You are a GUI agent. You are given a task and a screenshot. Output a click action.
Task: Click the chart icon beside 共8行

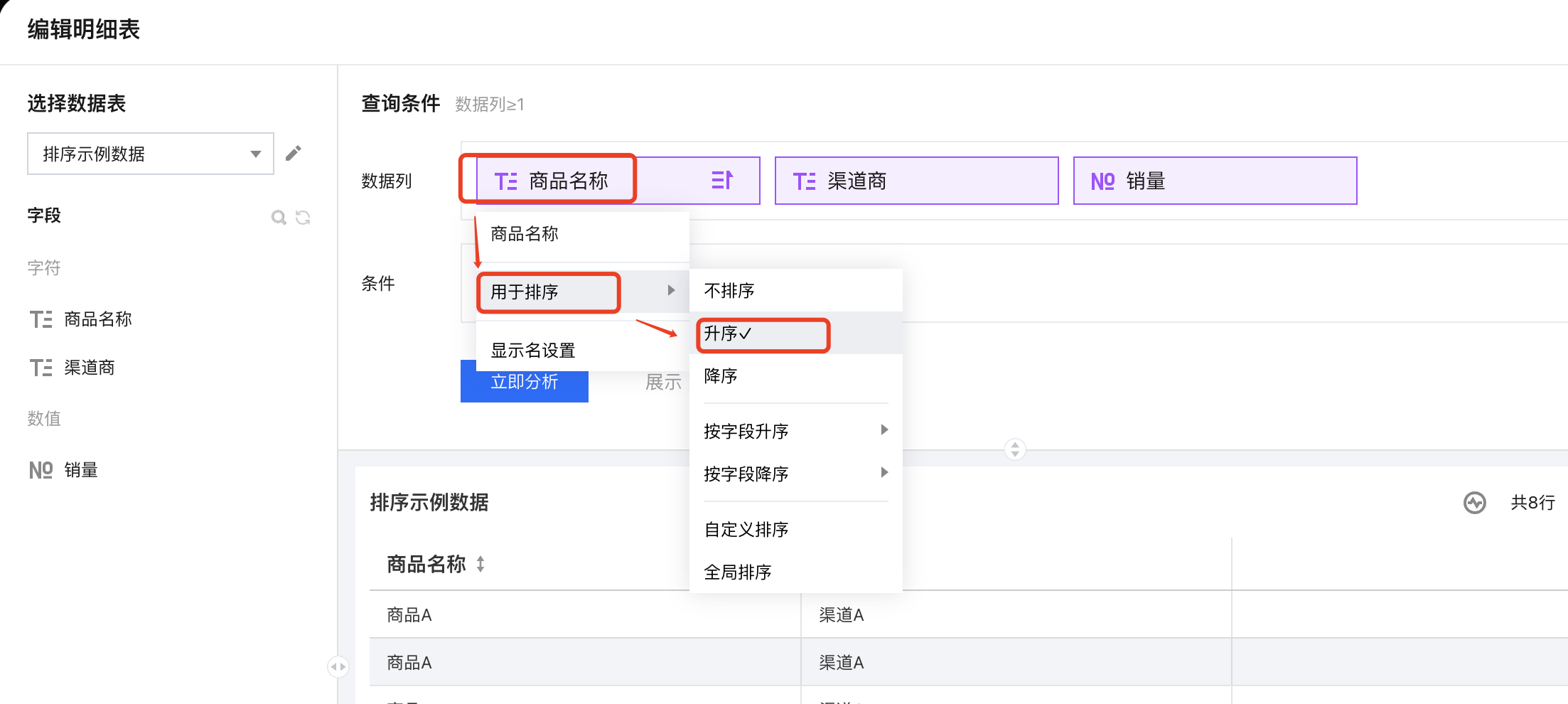pos(1474,503)
